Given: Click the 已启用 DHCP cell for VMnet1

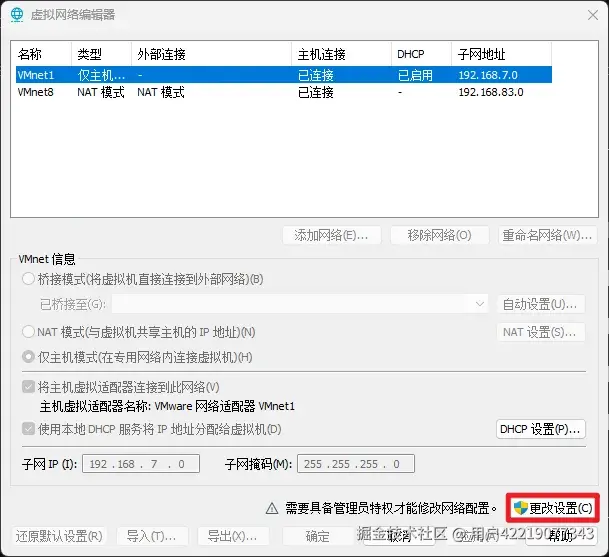Looking at the screenshot, I should coord(415,75).
